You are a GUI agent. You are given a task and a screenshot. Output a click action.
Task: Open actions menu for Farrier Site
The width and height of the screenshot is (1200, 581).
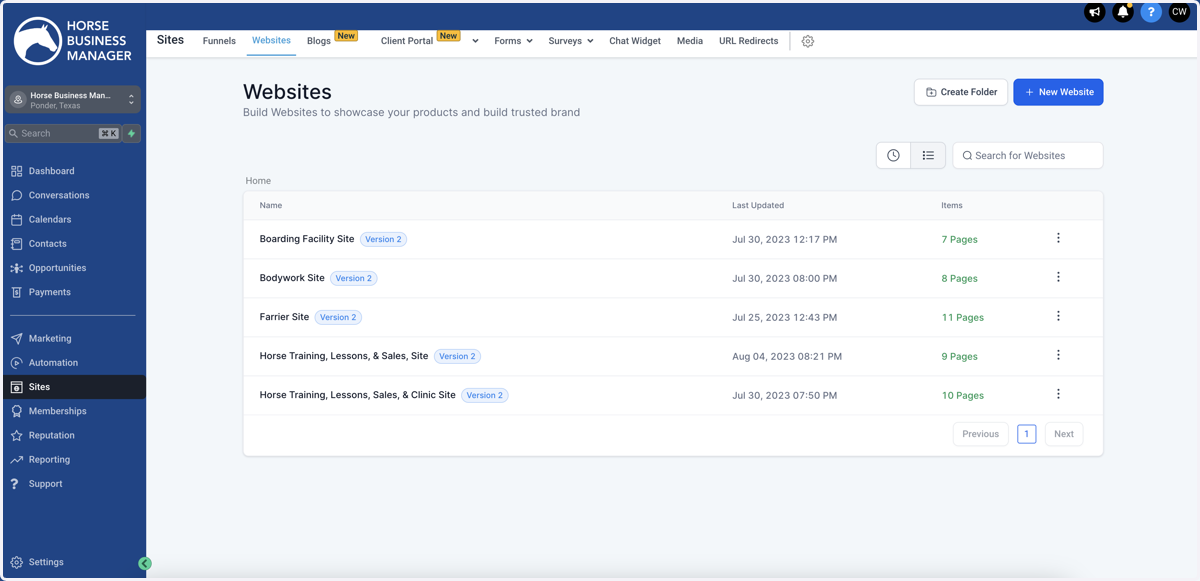1058,316
